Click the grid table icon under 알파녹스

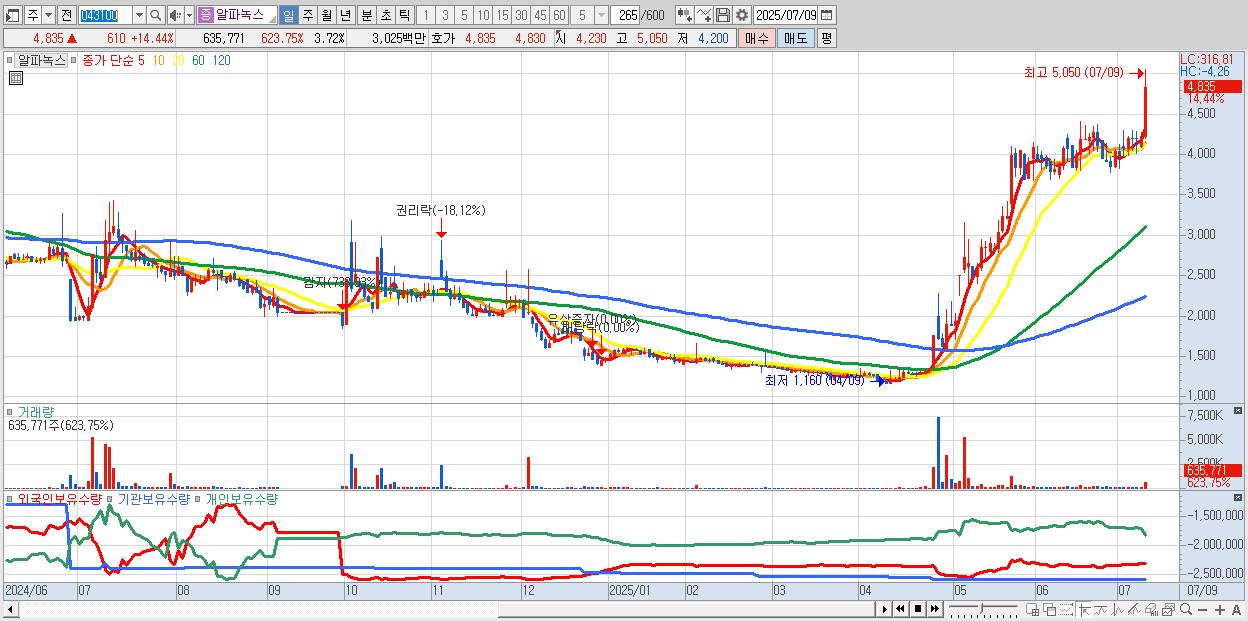point(15,78)
